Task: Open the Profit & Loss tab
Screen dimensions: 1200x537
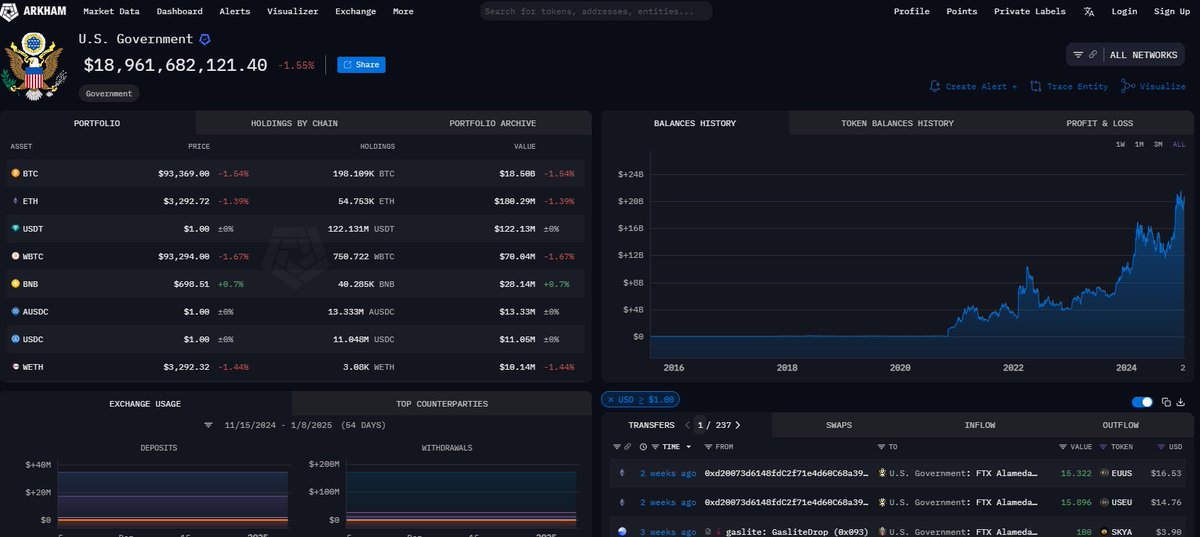Action: coord(1100,123)
